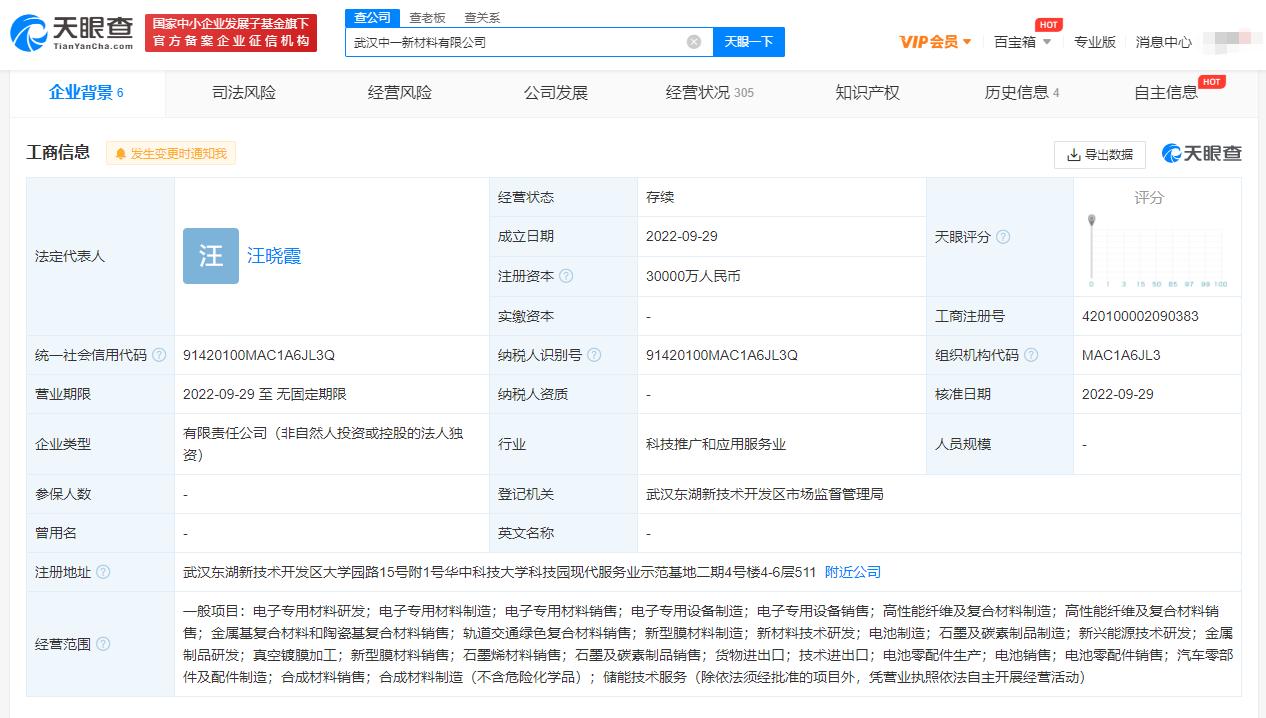
Task: Expand the VIP会员 dropdown
Action: [936, 42]
